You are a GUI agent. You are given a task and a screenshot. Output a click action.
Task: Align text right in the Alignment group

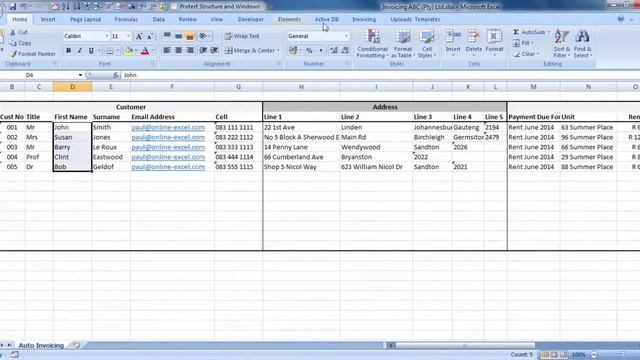click(190, 50)
